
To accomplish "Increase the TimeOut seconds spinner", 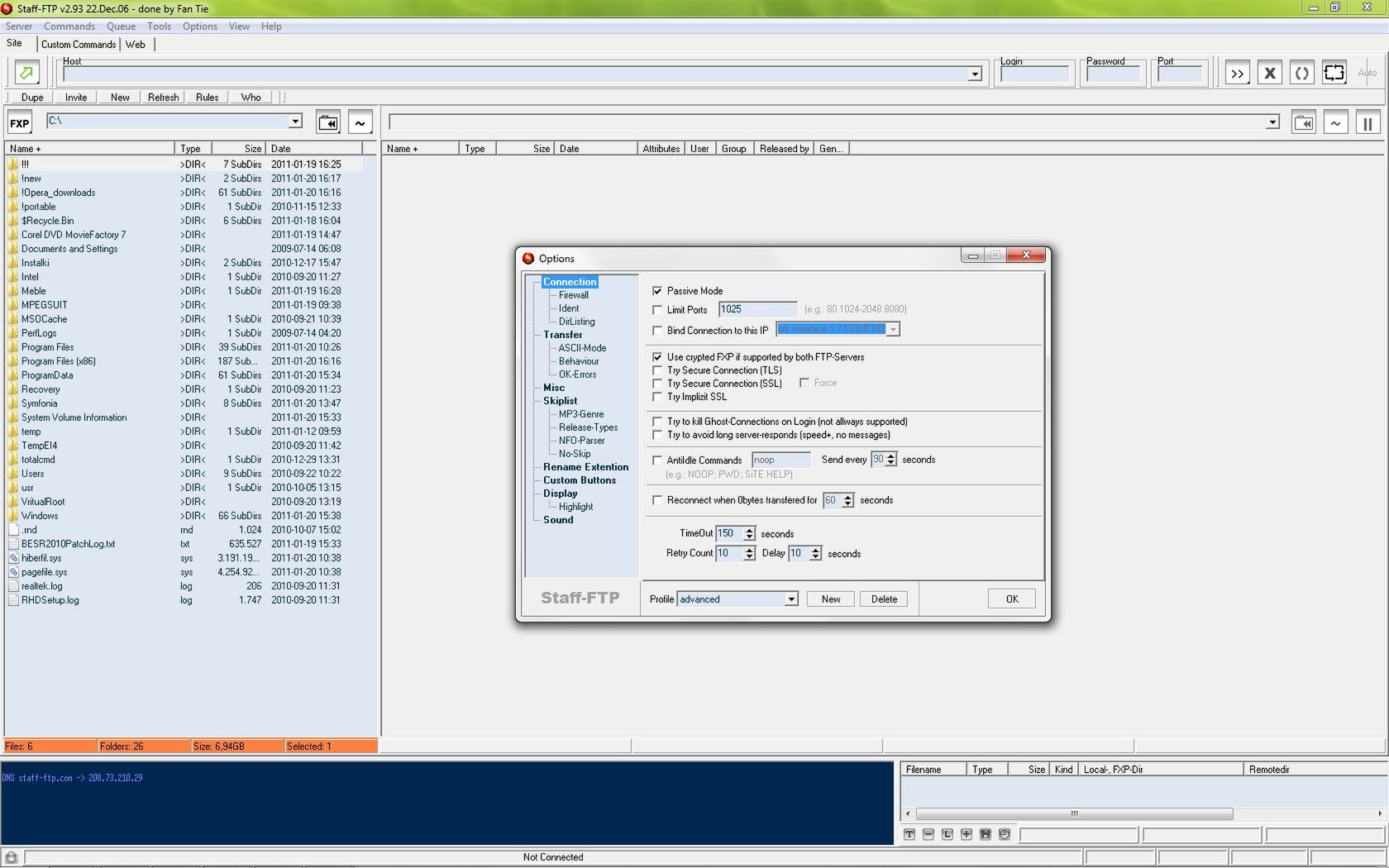I will click(x=749, y=530).
